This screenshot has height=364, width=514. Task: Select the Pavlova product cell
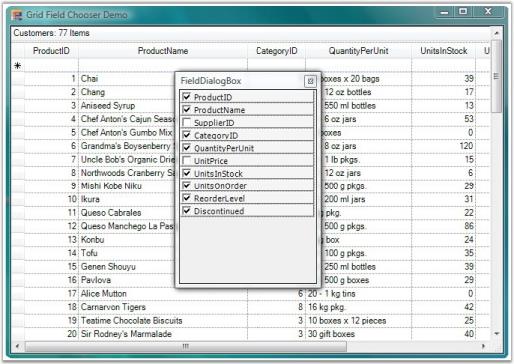(127, 280)
